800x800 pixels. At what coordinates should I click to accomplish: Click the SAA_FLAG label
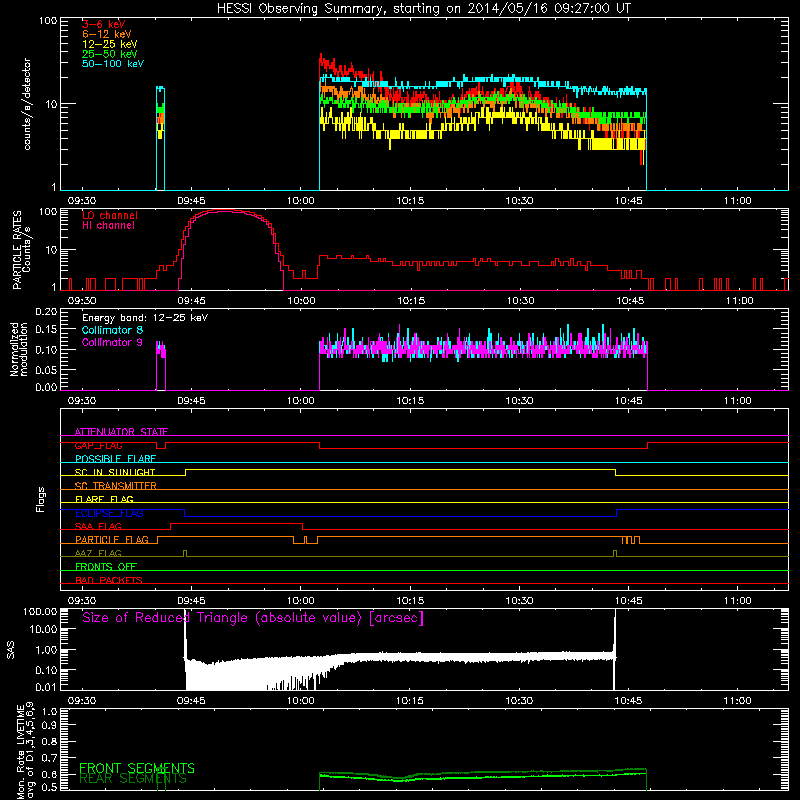tap(98, 526)
